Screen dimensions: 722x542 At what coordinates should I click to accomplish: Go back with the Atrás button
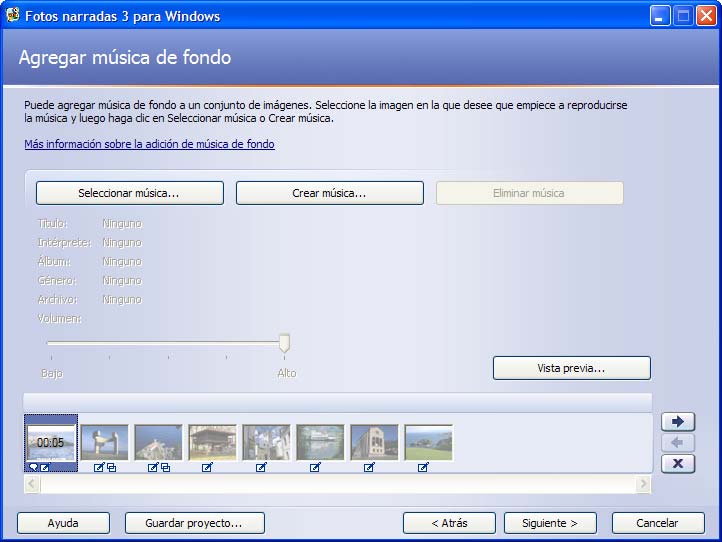pyautogui.click(x=449, y=523)
